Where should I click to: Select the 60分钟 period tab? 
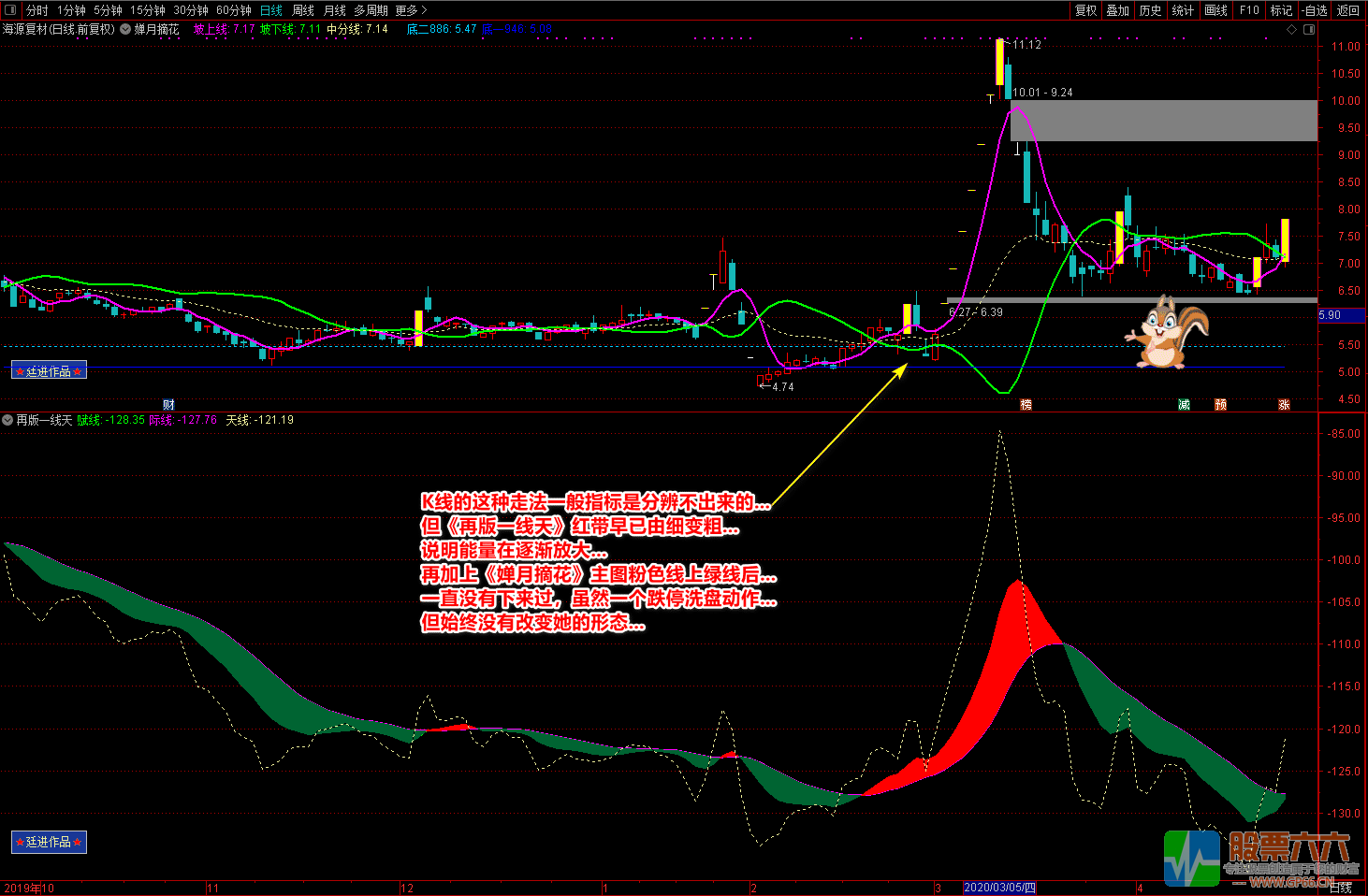pos(233,10)
